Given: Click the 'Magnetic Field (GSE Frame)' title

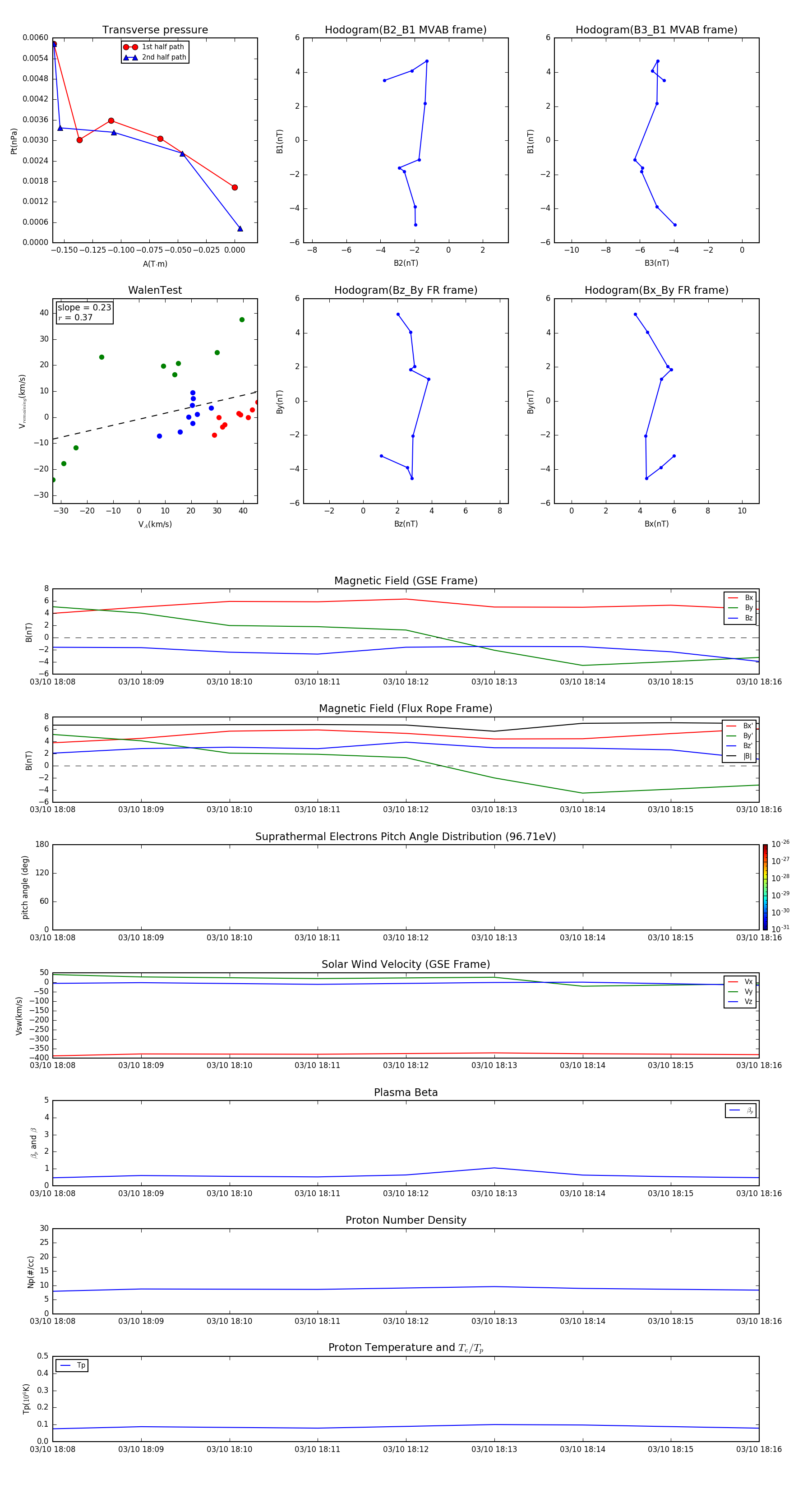Looking at the screenshot, I should [406, 581].
